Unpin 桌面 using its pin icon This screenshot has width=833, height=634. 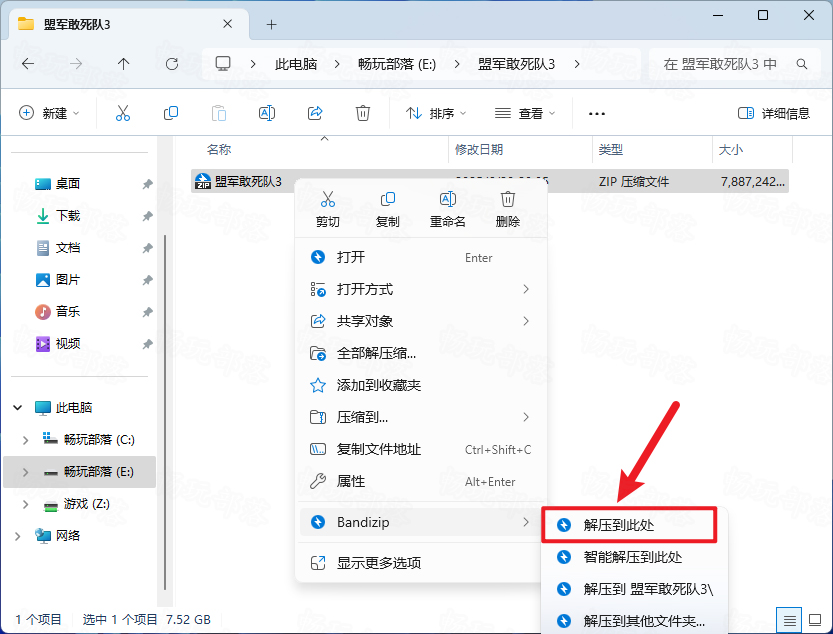tap(147, 184)
